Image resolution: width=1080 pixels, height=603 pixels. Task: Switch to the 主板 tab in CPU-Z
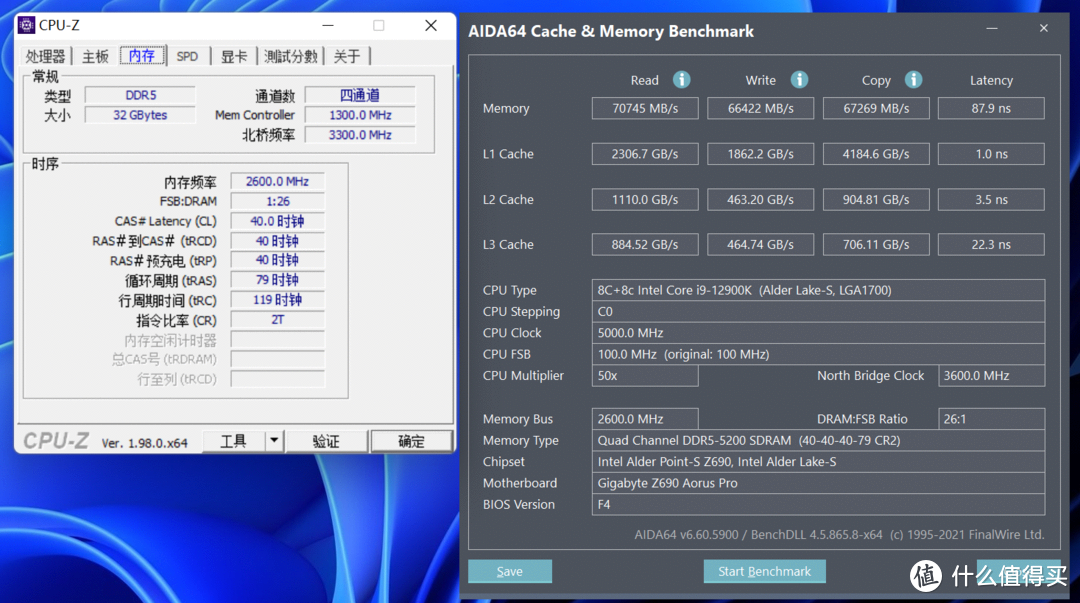[x=96, y=56]
